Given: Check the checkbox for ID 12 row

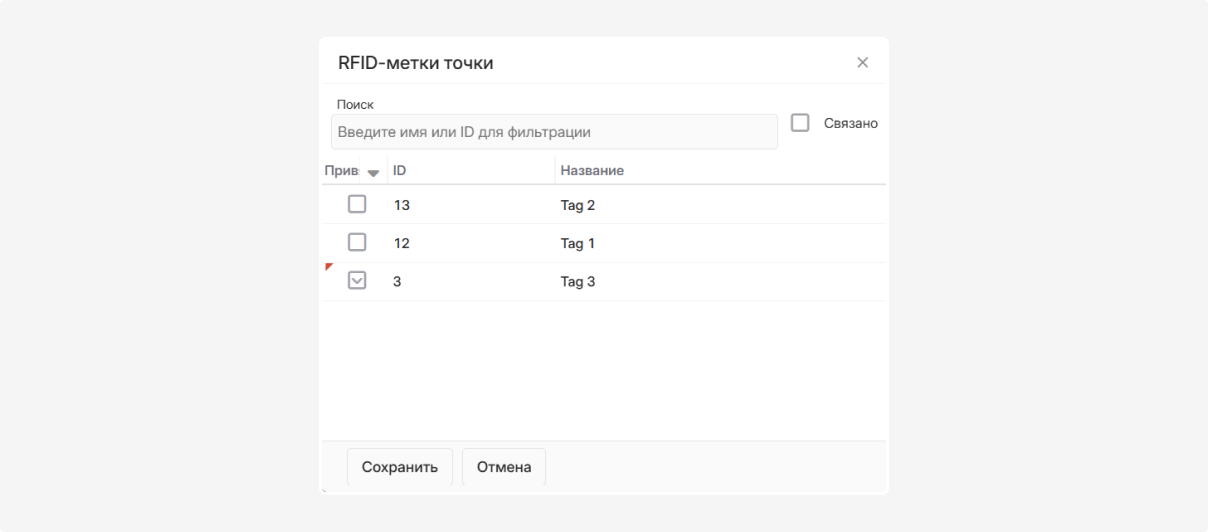Looking at the screenshot, I should tap(357, 242).
